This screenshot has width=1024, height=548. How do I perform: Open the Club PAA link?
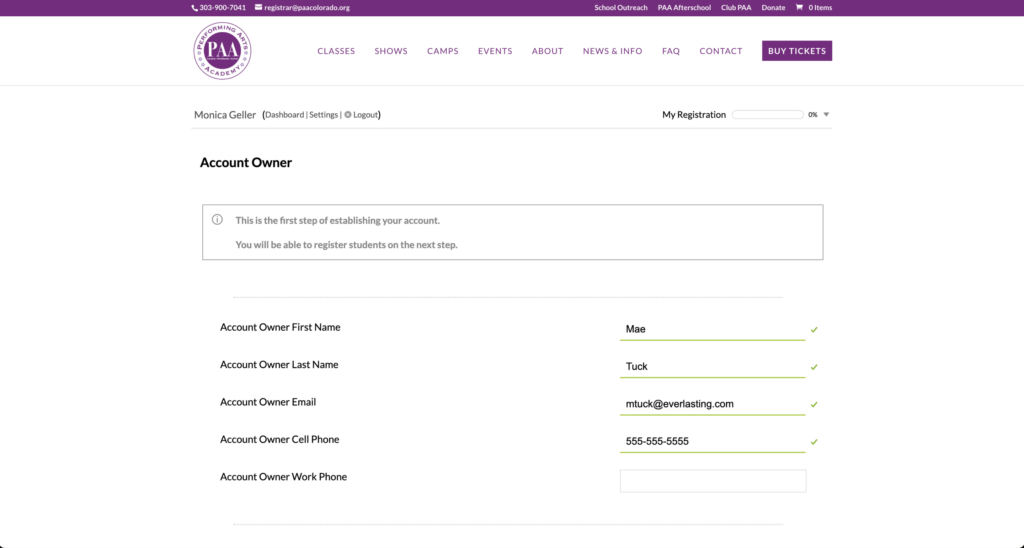tap(736, 8)
